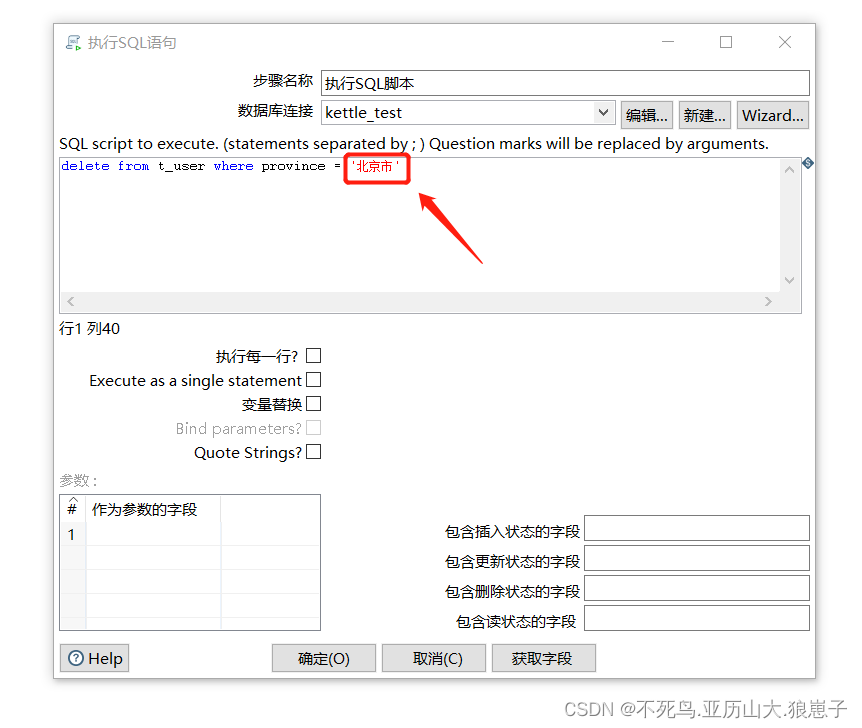This screenshot has width=862, height=728.
Task: Enable the 执行每一行? checkbox
Action: point(313,355)
